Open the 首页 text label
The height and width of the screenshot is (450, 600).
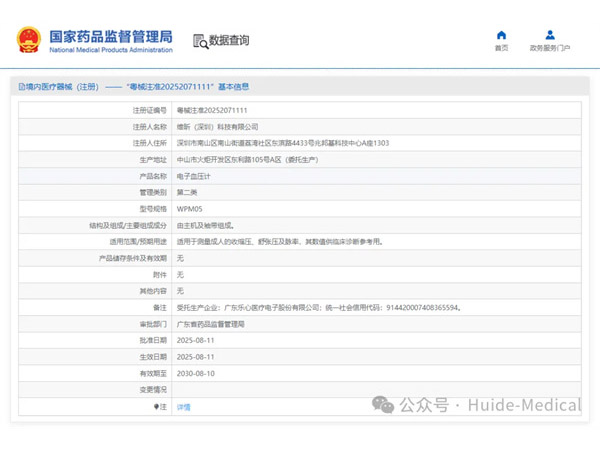(x=502, y=48)
